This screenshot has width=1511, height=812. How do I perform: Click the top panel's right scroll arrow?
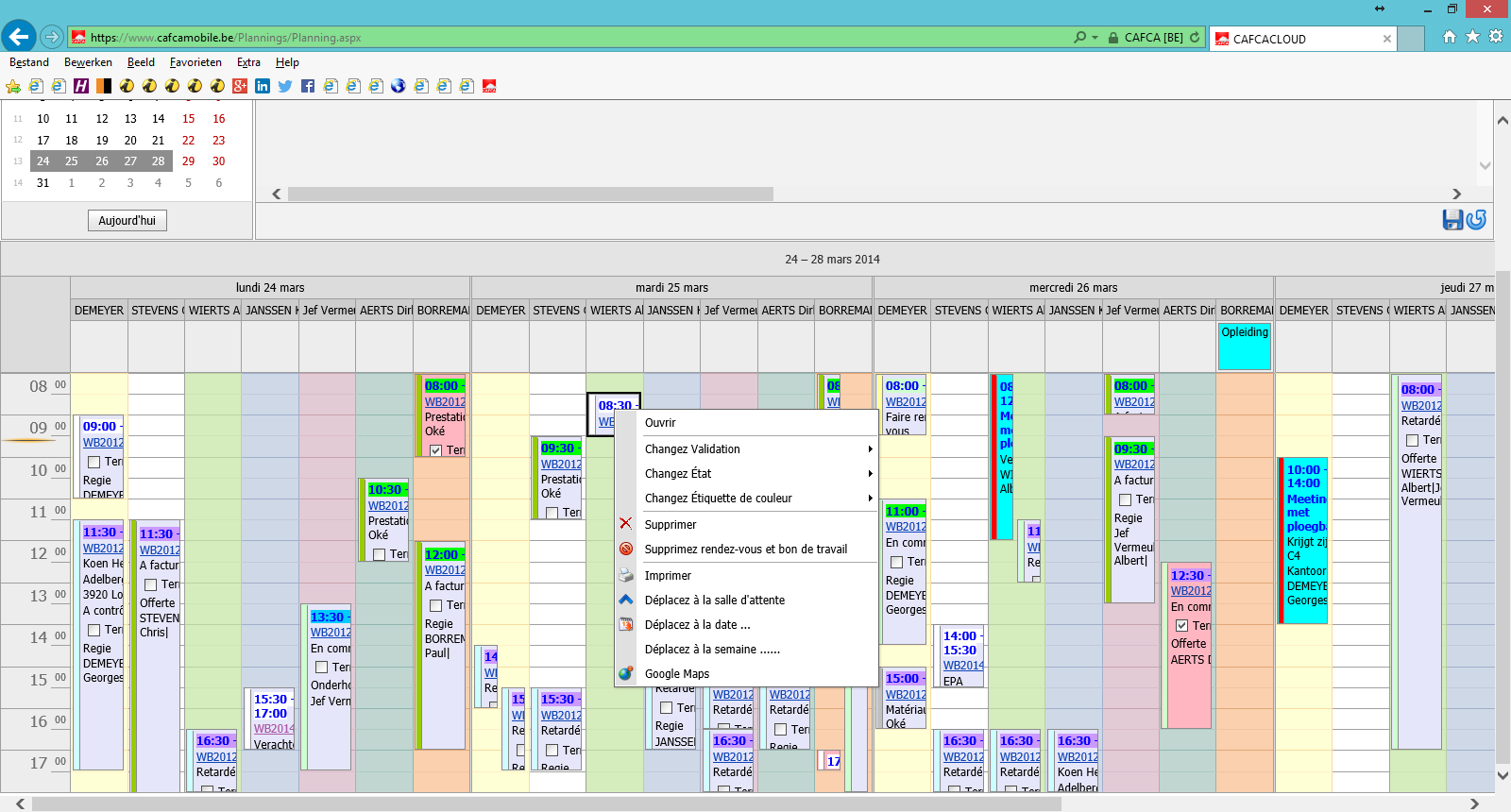1457,194
